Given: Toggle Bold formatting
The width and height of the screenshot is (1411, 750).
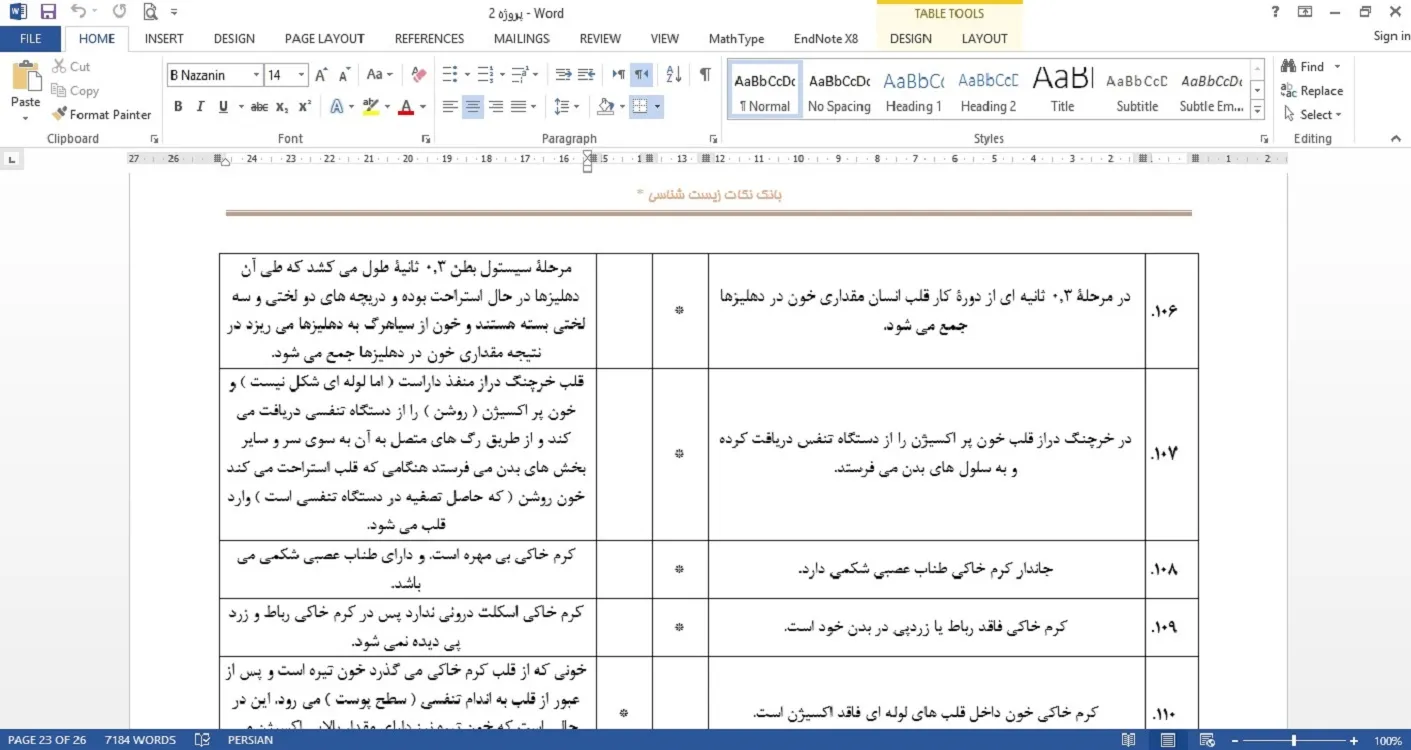Looking at the screenshot, I should pyautogui.click(x=178, y=107).
